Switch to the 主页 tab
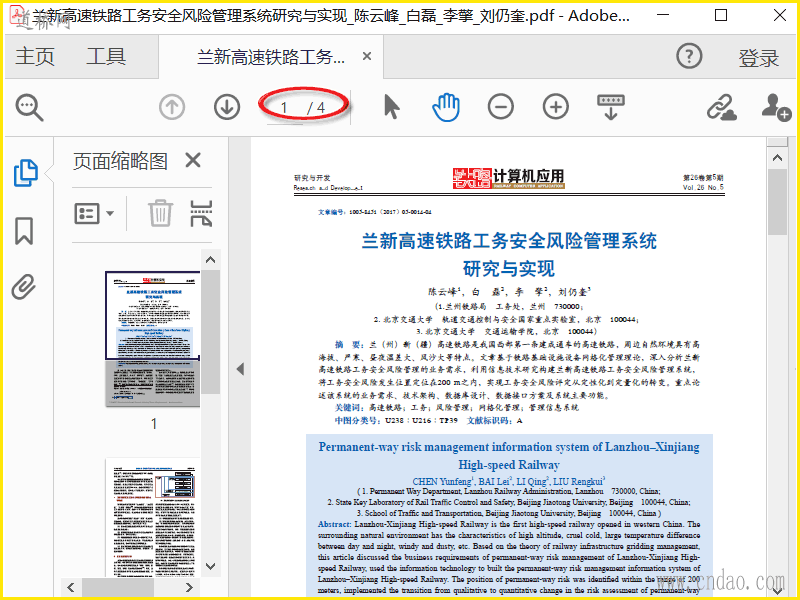This screenshot has height=600, width=800. tap(35, 56)
